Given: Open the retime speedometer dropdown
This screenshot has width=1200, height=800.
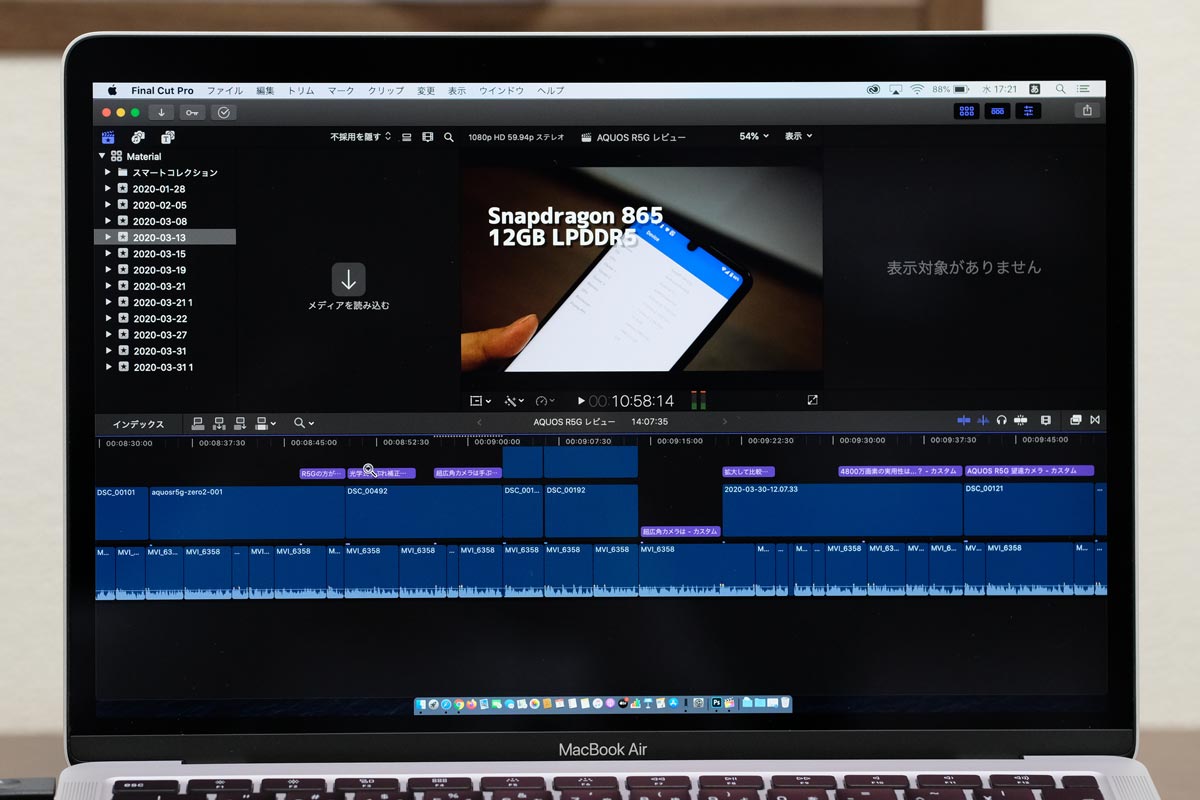Looking at the screenshot, I should click(546, 401).
